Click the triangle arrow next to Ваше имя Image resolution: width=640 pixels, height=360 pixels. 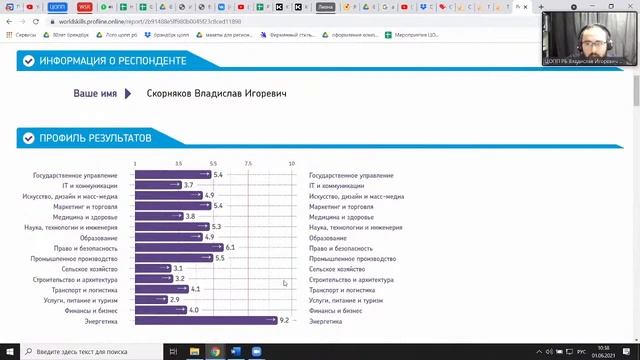click(128, 93)
